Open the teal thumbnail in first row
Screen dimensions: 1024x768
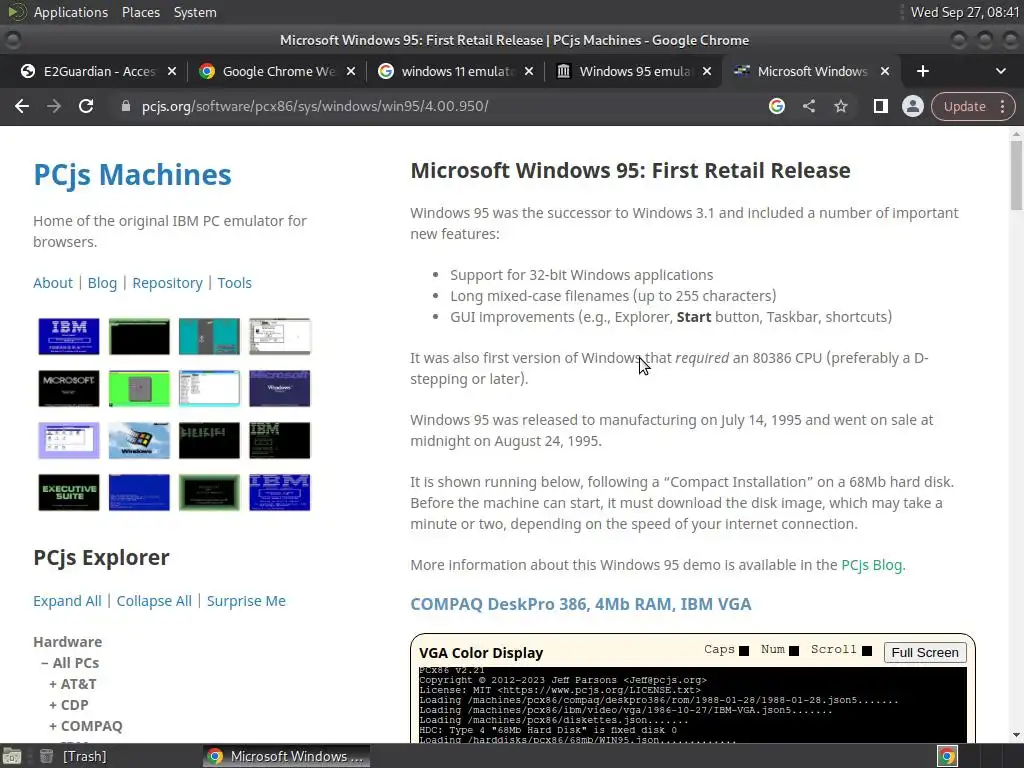click(209, 336)
